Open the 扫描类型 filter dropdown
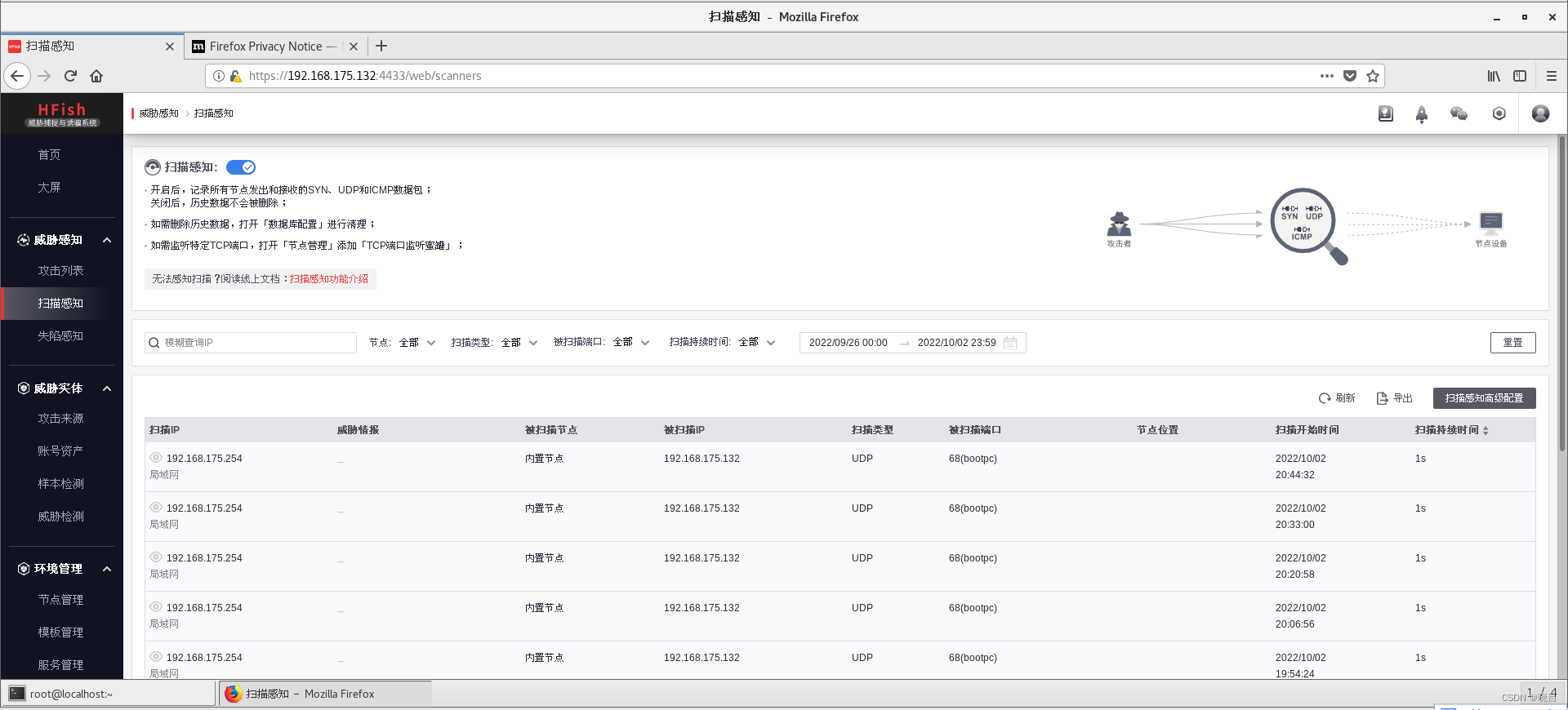This screenshot has height=710, width=1568. pos(519,343)
